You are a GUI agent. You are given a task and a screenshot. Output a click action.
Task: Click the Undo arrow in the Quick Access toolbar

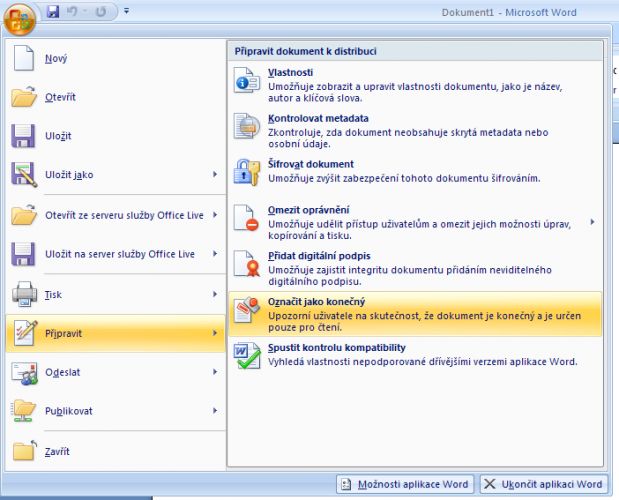pos(72,11)
